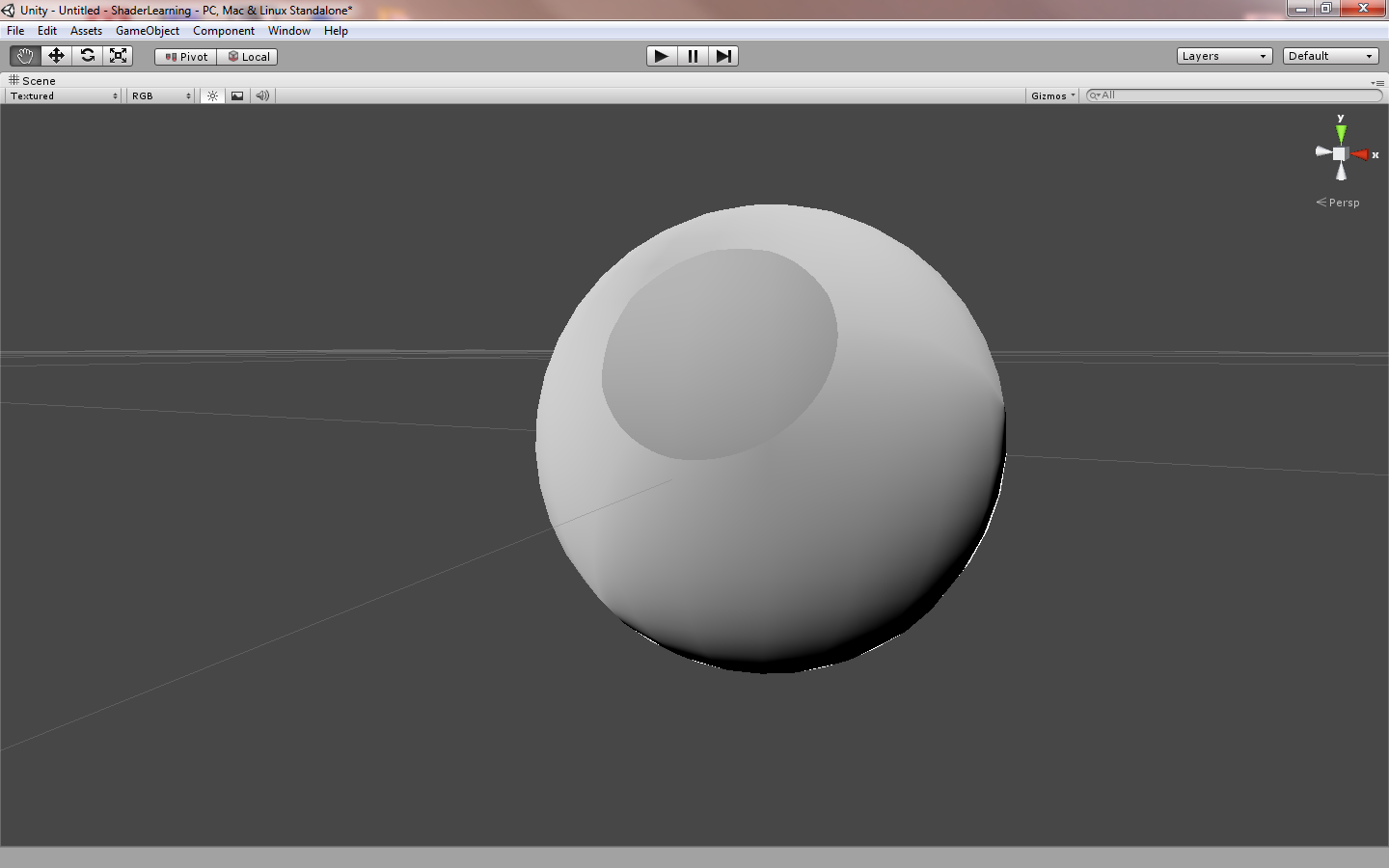Open the File menu
The width and height of the screenshot is (1389, 868).
[15, 31]
